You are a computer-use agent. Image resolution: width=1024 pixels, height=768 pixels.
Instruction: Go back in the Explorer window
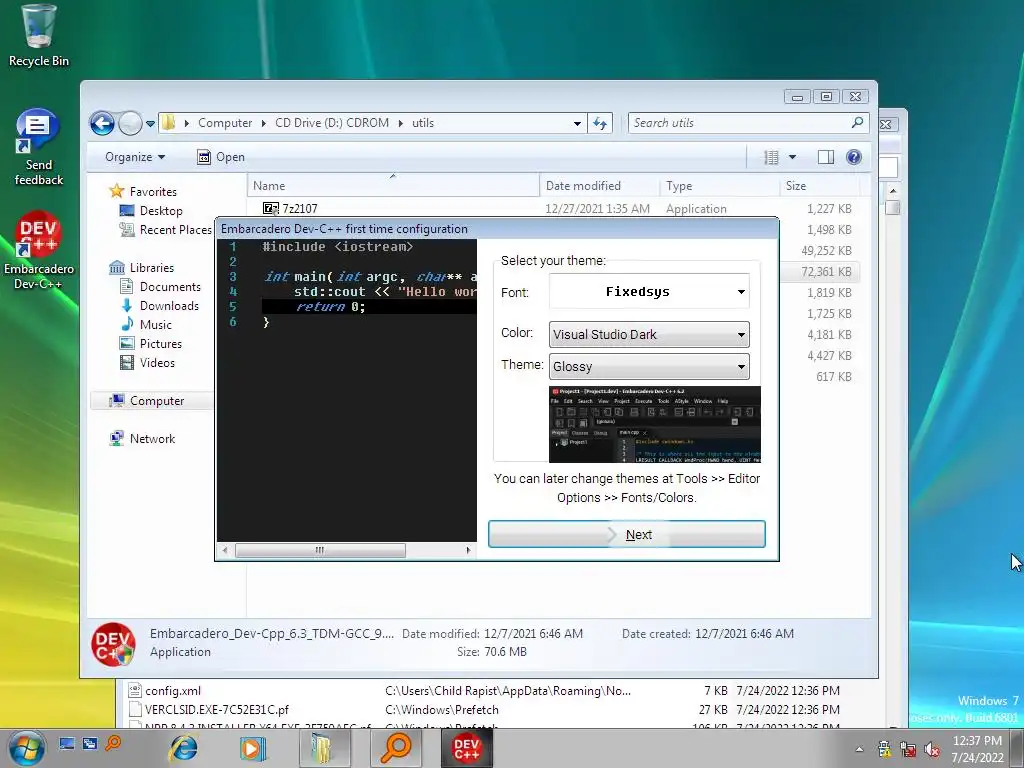click(x=102, y=123)
